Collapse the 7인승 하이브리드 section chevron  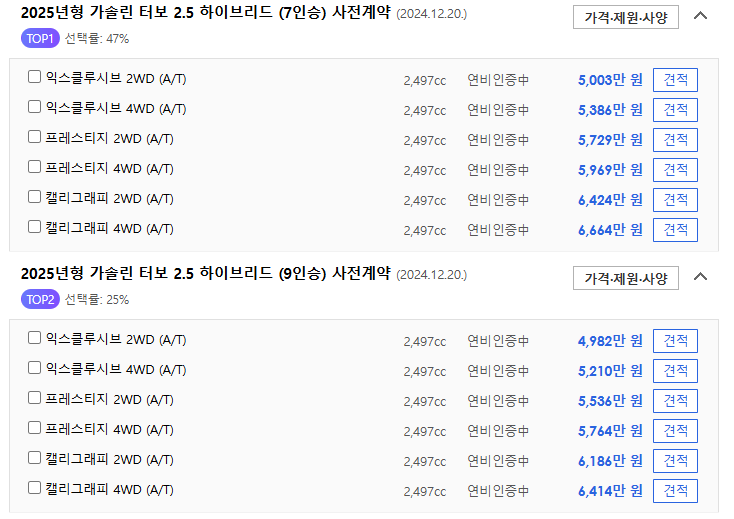(x=700, y=15)
